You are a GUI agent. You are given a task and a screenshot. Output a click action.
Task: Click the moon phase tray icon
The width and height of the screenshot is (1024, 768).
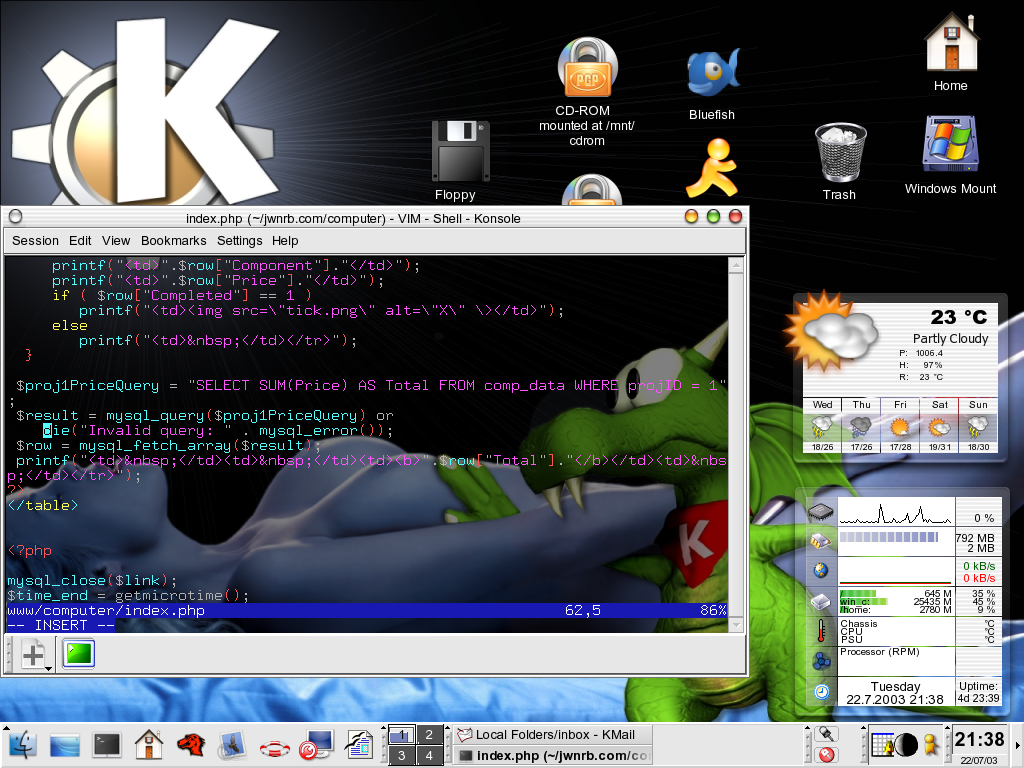pos(906,745)
